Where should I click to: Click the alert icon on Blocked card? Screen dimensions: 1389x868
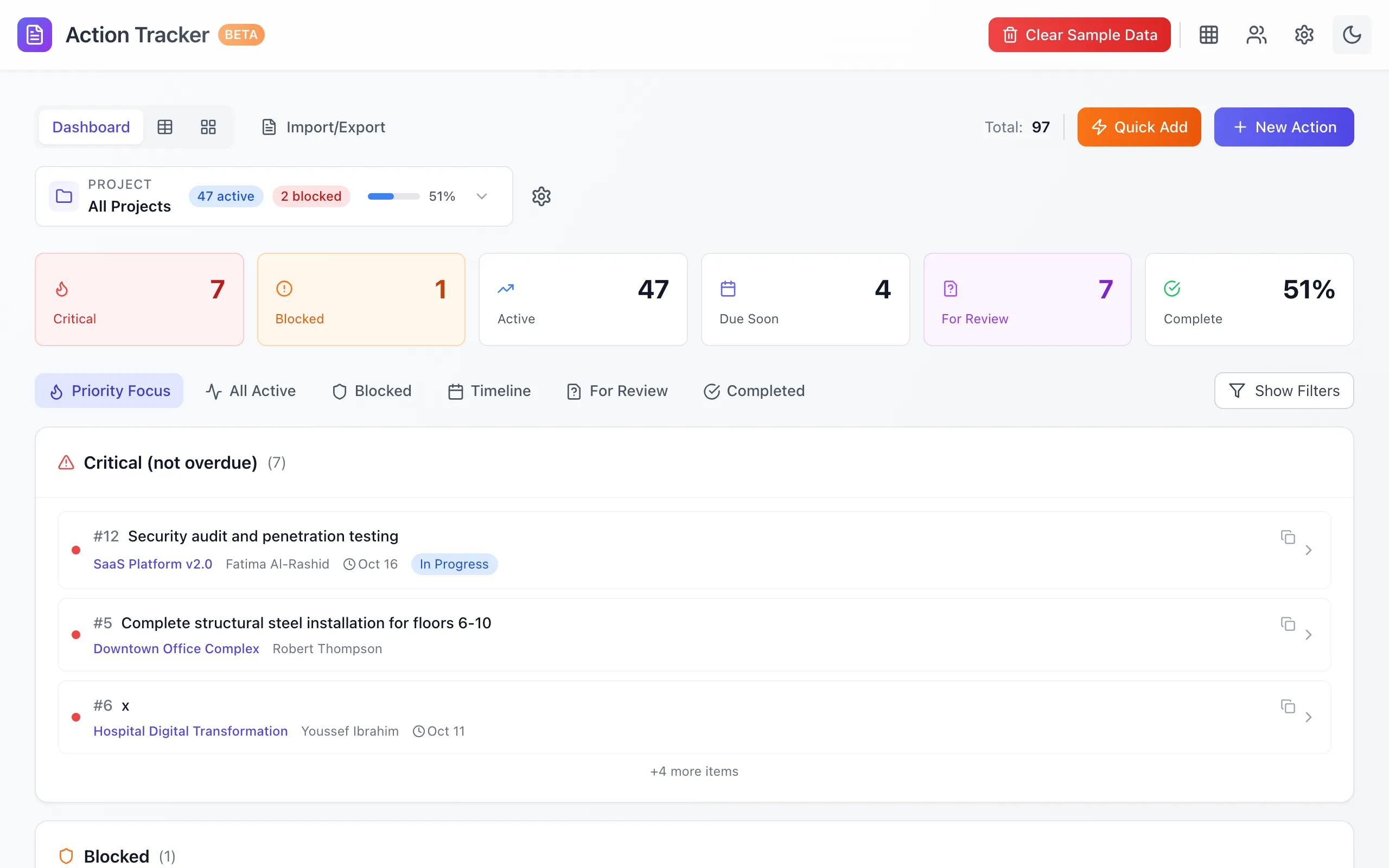click(284, 289)
